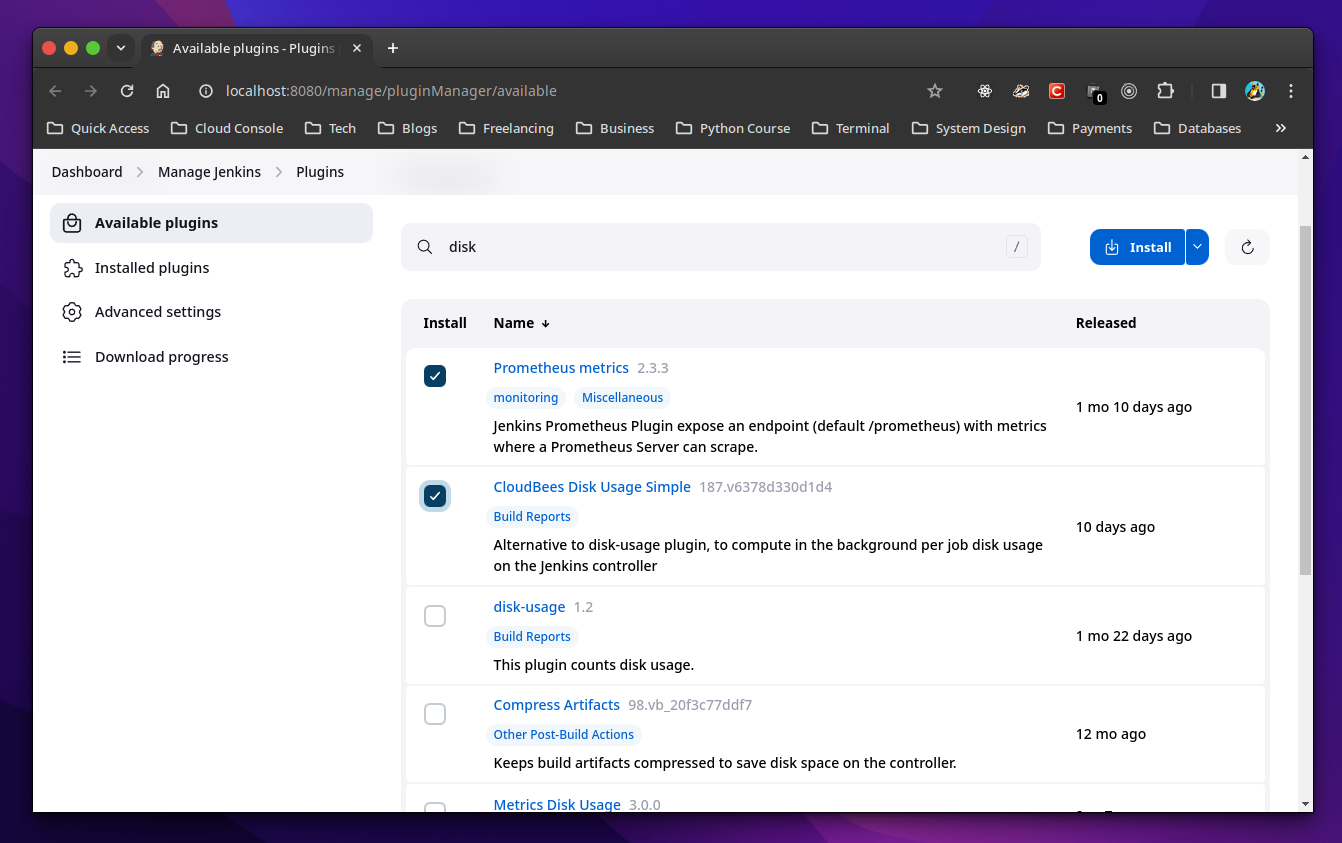The height and width of the screenshot is (843, 1342).
Task: Click the blue Install button
Action: [x=1137, y=247]
